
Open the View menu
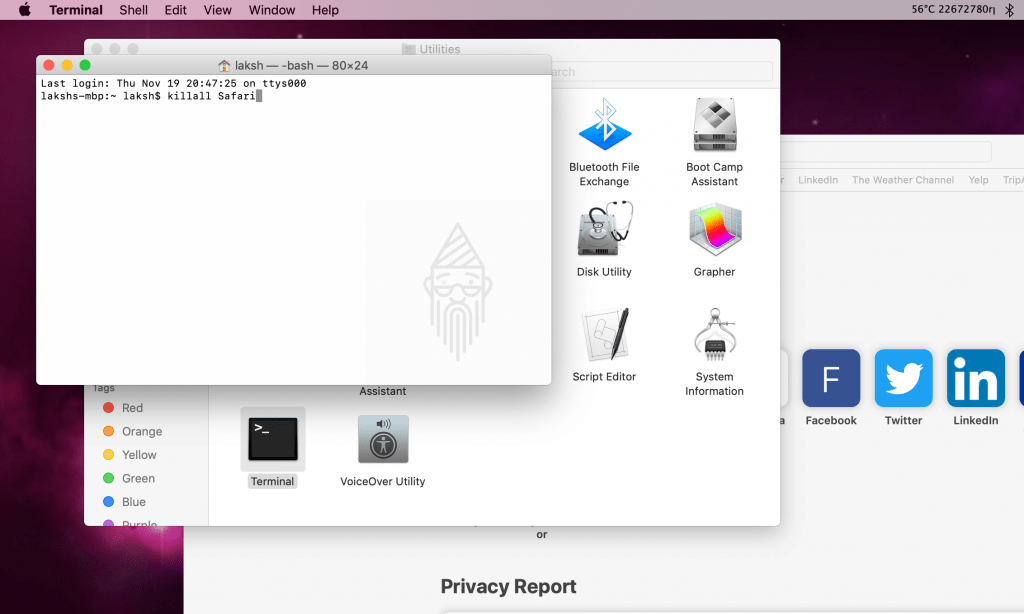coord(217,10)
